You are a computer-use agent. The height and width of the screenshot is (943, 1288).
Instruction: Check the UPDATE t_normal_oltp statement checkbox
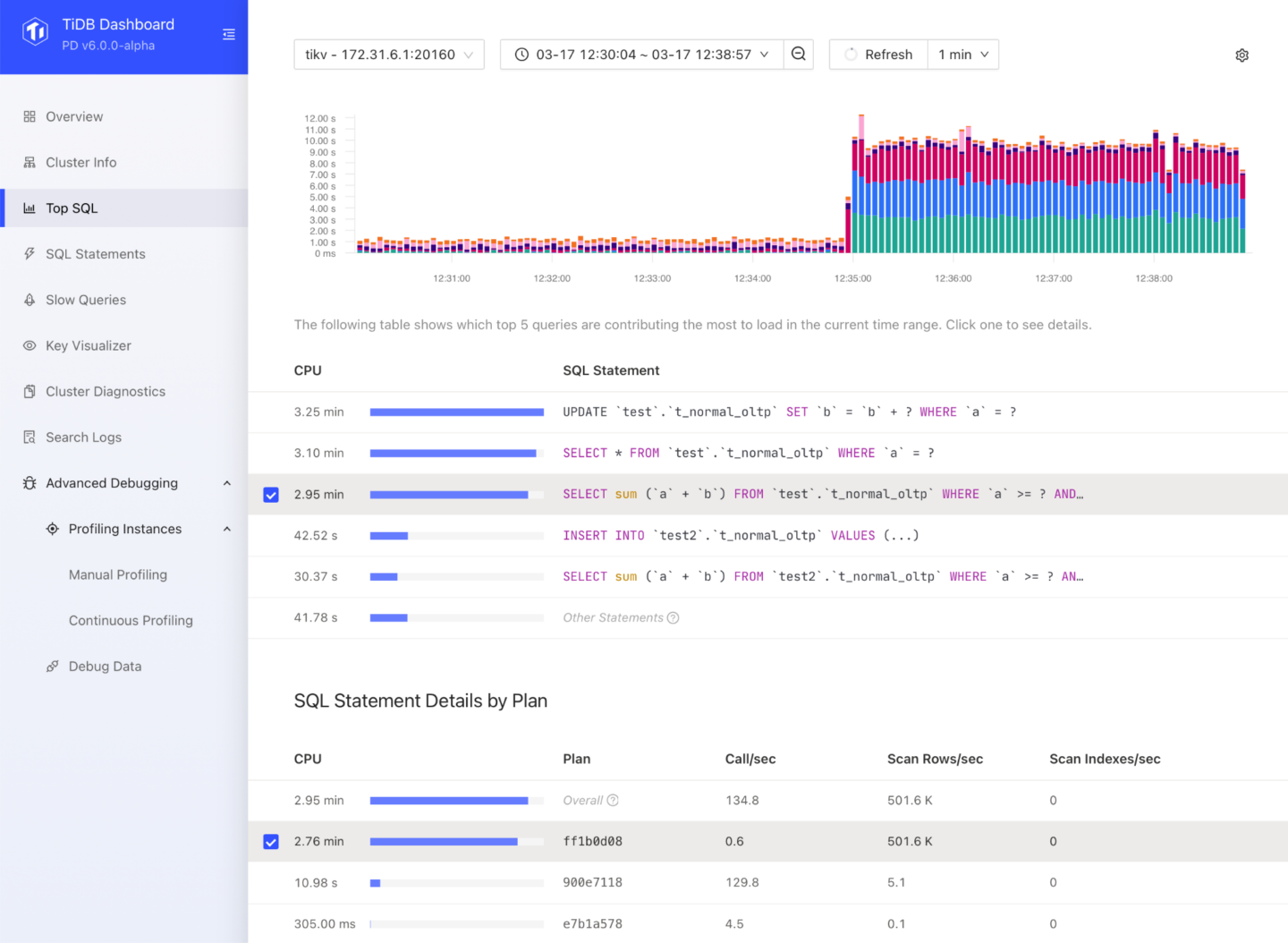tap(270, 412)
